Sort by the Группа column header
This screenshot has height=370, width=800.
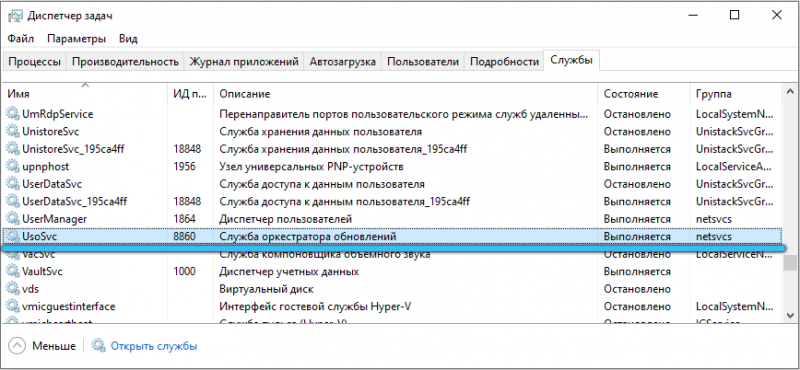click(735, 94)
